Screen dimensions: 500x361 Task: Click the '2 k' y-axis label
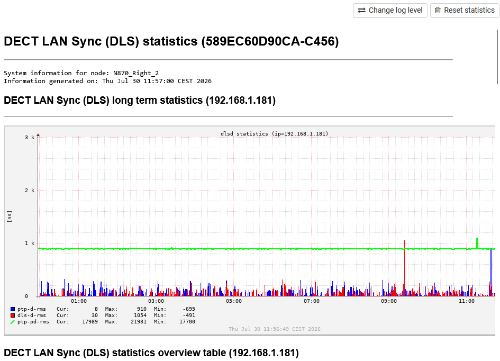pos(29,190)
